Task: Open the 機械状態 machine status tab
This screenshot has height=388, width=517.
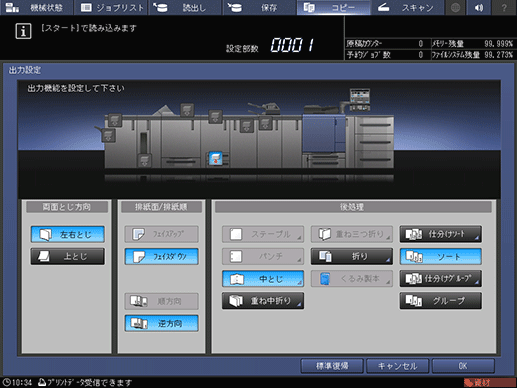Action: click(36, 7)
